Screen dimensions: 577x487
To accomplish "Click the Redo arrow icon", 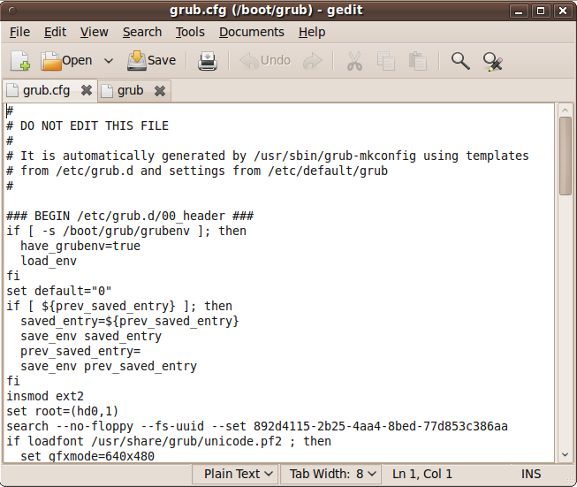I will [312, 61].
